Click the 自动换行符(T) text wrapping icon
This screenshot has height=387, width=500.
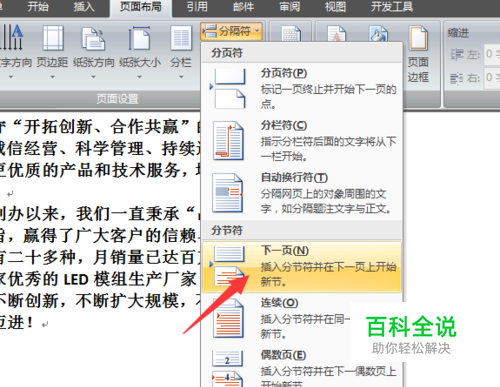[x=228, y=193]
